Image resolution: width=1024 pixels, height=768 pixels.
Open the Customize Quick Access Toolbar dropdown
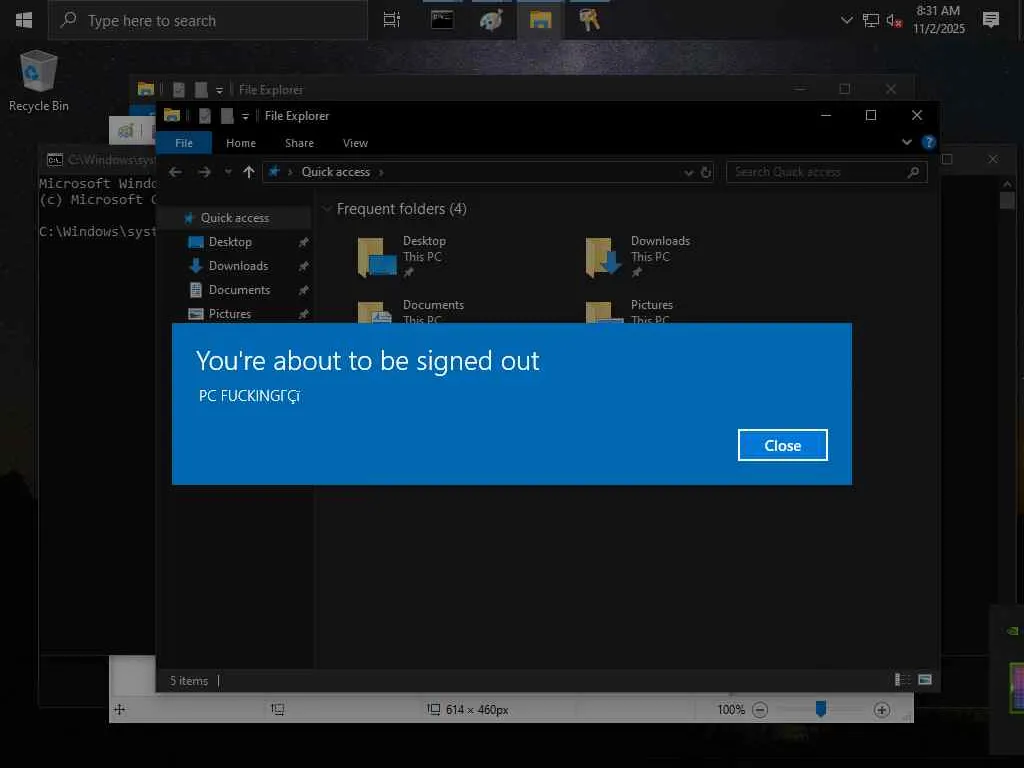(245, 117)
